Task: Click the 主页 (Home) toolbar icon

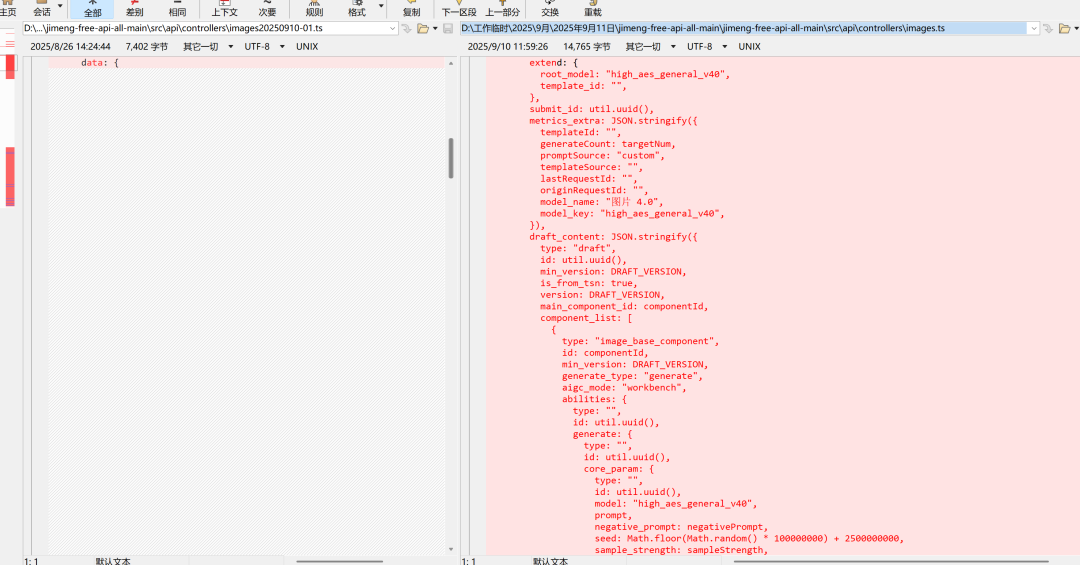Action: pyautogui.click(x=6, y=10)
